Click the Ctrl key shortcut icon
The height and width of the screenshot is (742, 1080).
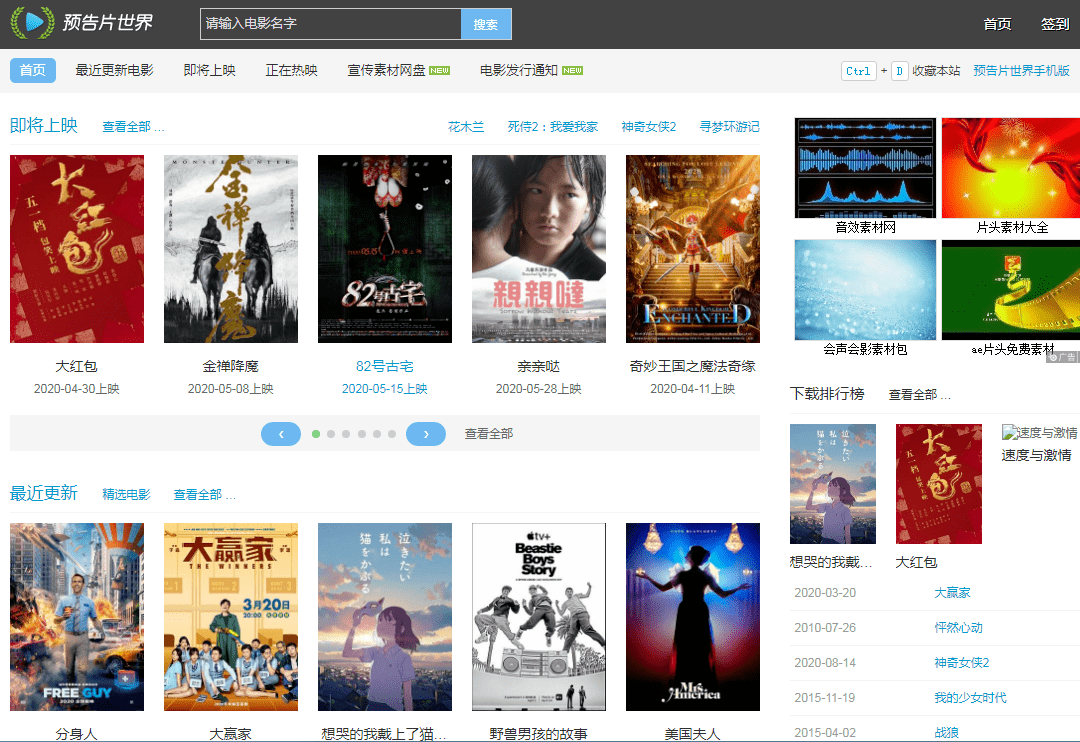[x=858, y=71]
